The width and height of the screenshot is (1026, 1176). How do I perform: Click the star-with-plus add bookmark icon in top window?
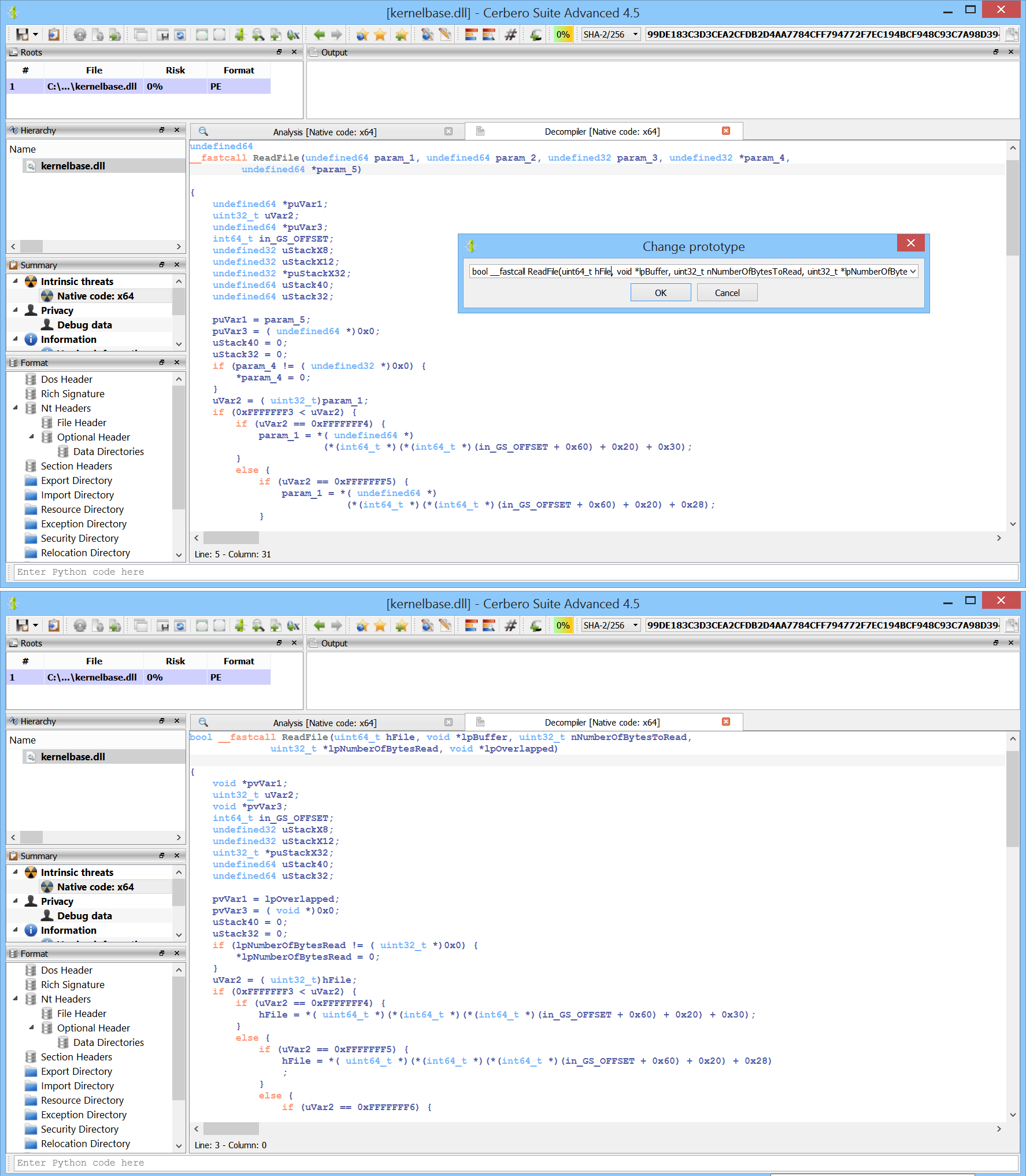coord(401,35)
